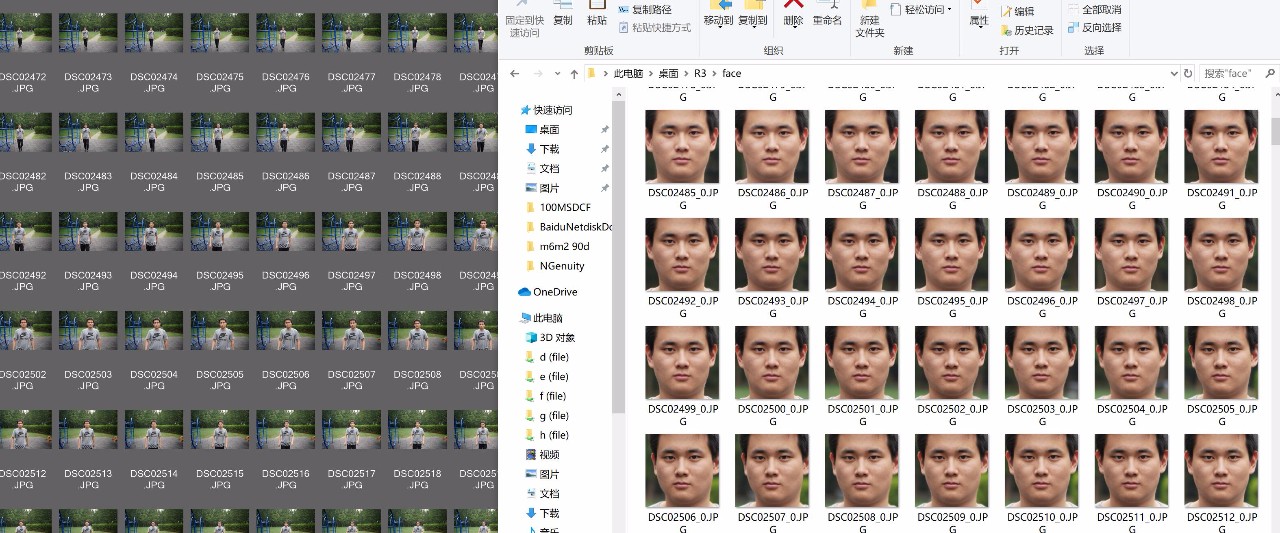1280x533 pixels.
Task: Open the d (file) drive
Action: [546, 357]
